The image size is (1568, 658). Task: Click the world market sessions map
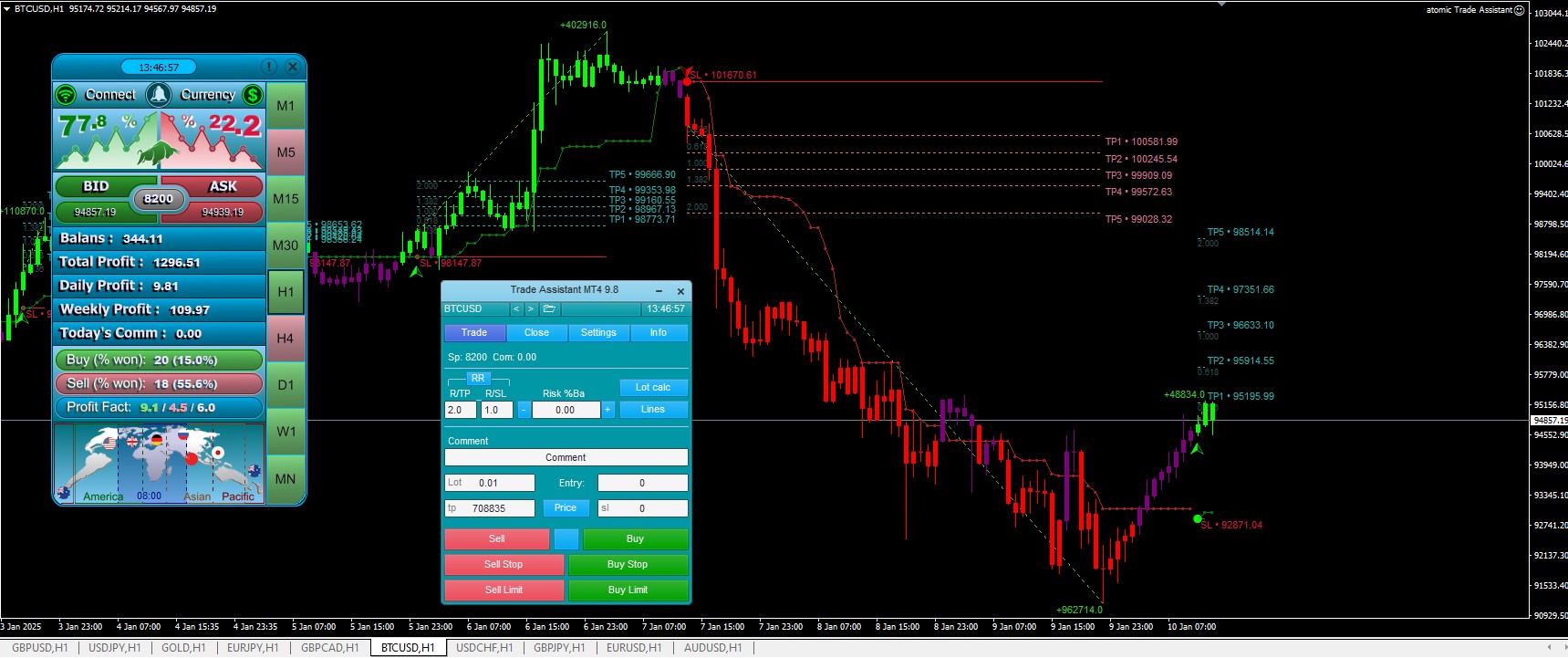[x=159, y=464]
